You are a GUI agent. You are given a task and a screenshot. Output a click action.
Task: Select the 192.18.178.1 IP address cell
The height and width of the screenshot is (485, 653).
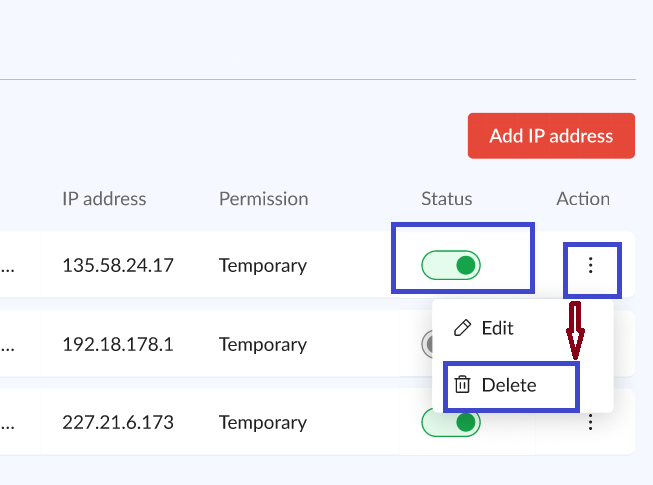[118, 344]
